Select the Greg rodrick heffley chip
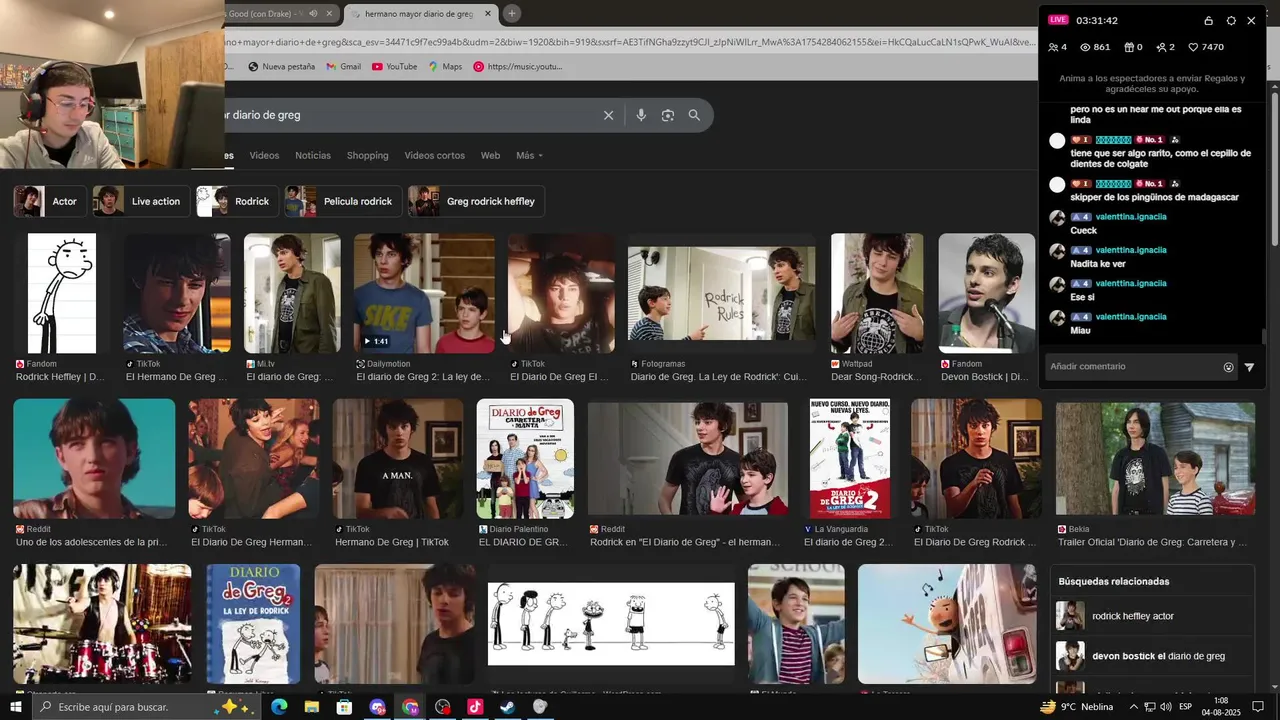This screenshot has width=1280, height=720. tap(475, 201)
